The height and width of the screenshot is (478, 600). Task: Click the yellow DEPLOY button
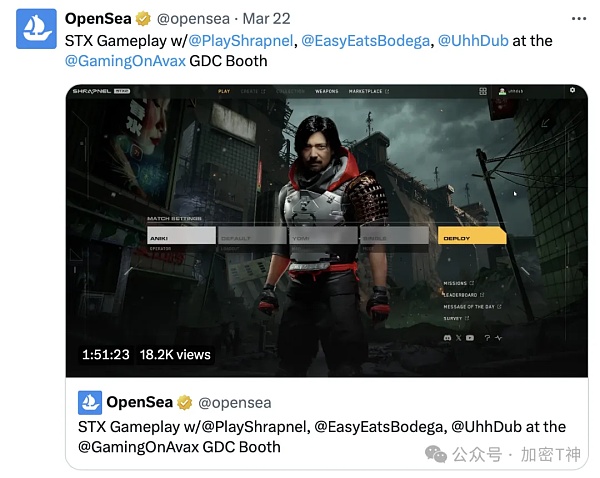[x=472, y=235]
